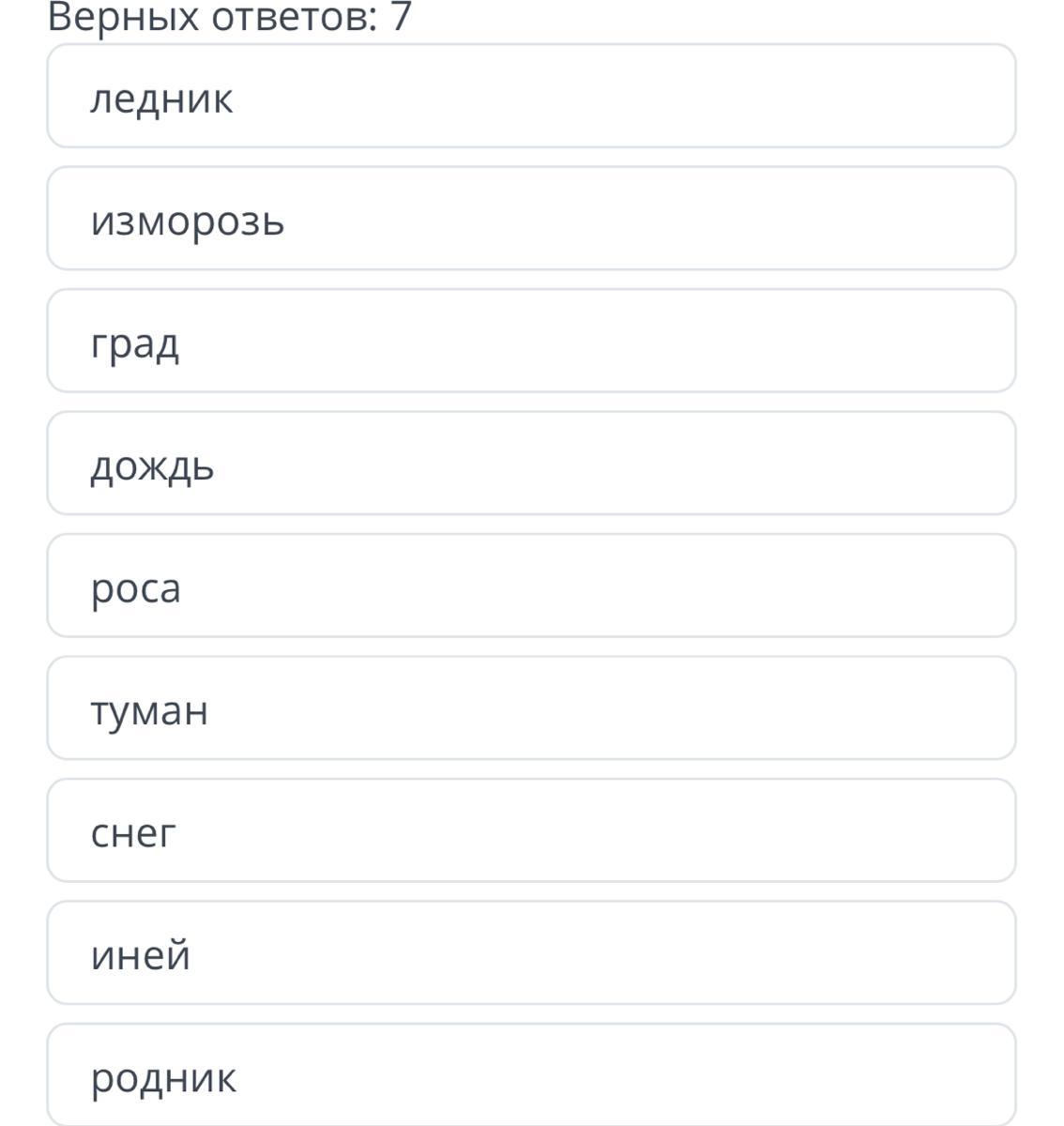Select the 'иней' answer option
The height and width of the screenshot is (1126, 1064).
tap(531, 953)
